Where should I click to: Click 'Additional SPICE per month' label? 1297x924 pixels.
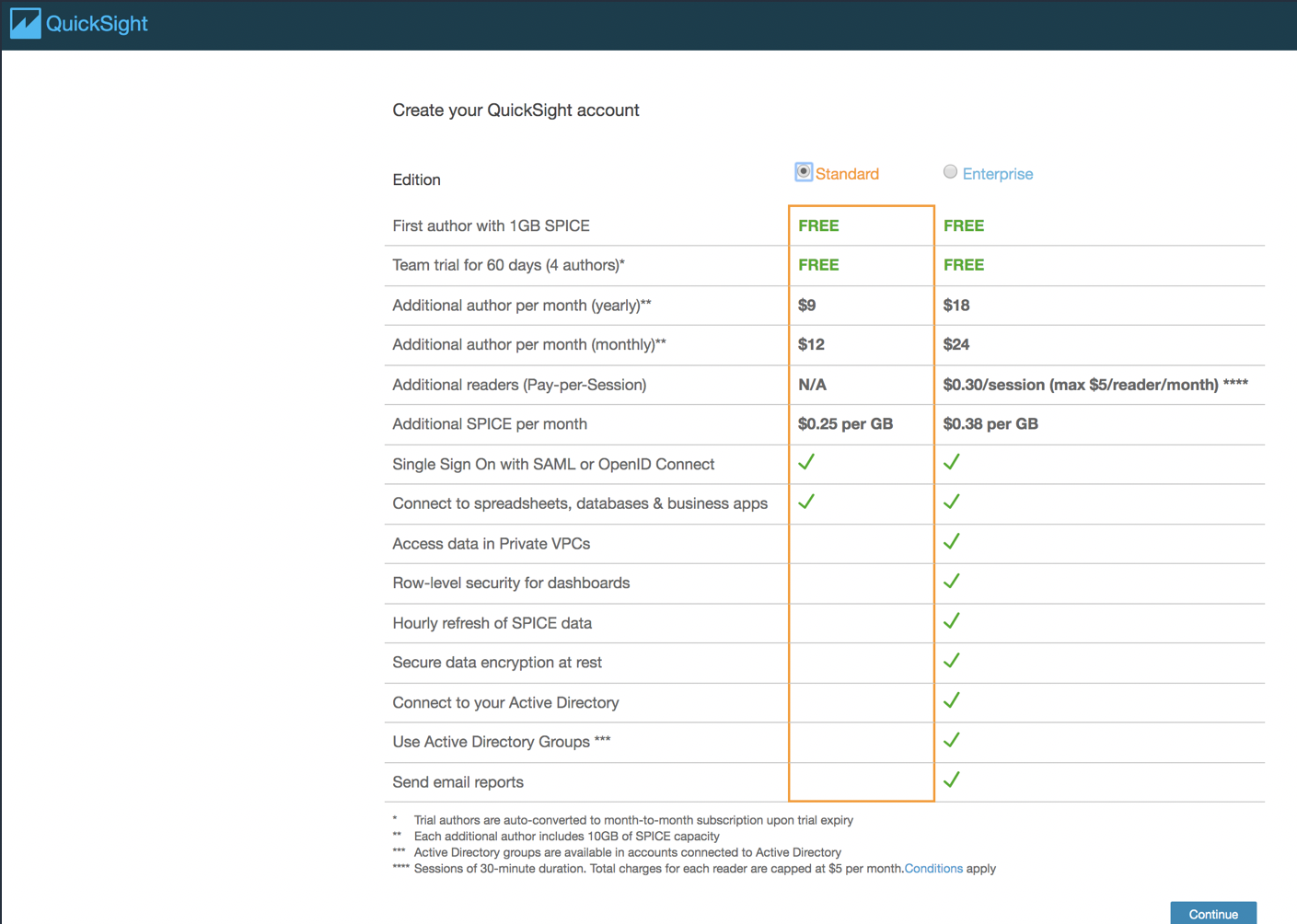coord(490,424)
